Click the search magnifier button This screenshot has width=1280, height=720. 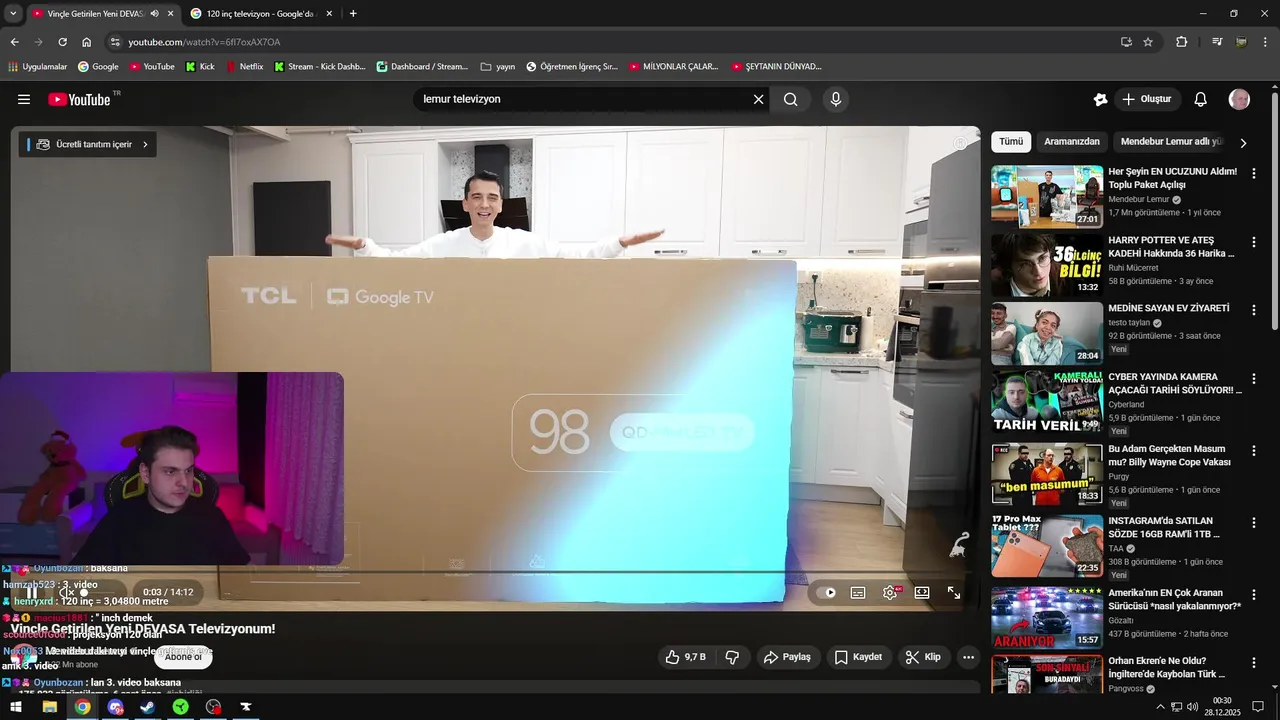(791, 99)
